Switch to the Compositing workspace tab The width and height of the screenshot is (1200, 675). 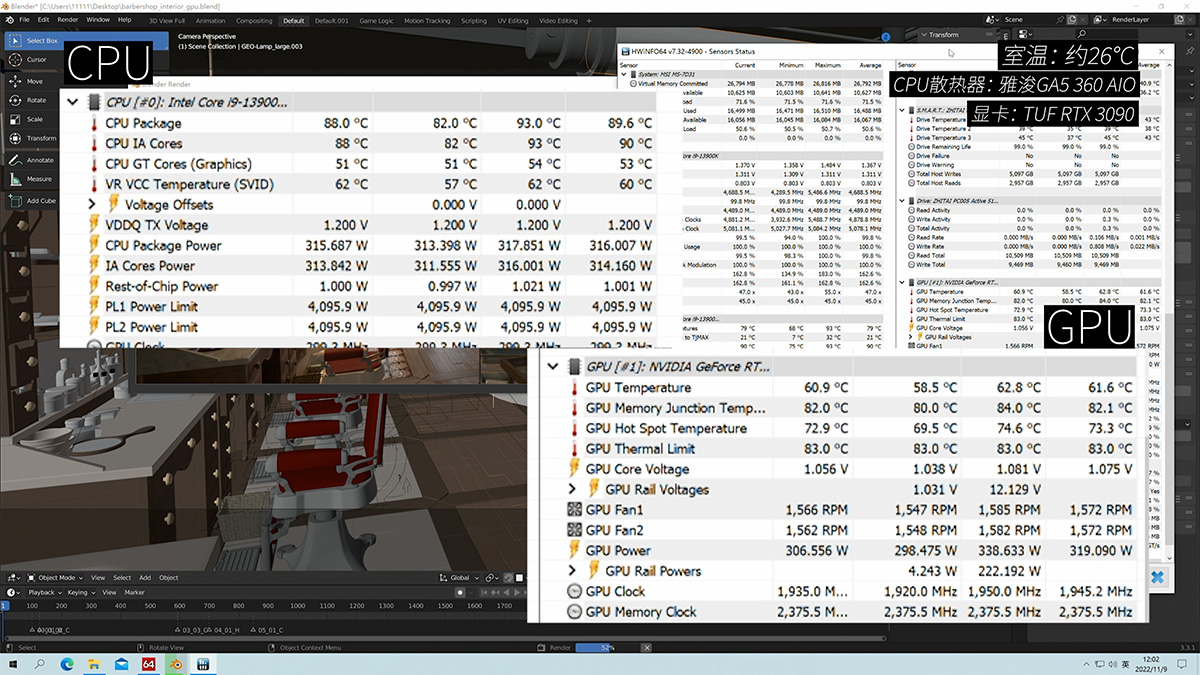tap(254, 20)
